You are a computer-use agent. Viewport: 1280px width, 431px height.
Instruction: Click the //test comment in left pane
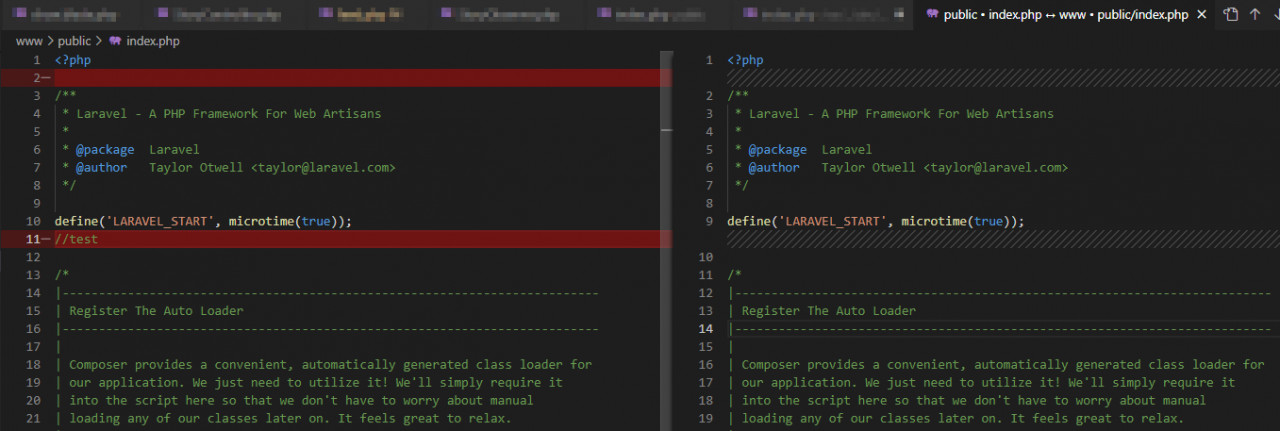click(x=76, y=239)
